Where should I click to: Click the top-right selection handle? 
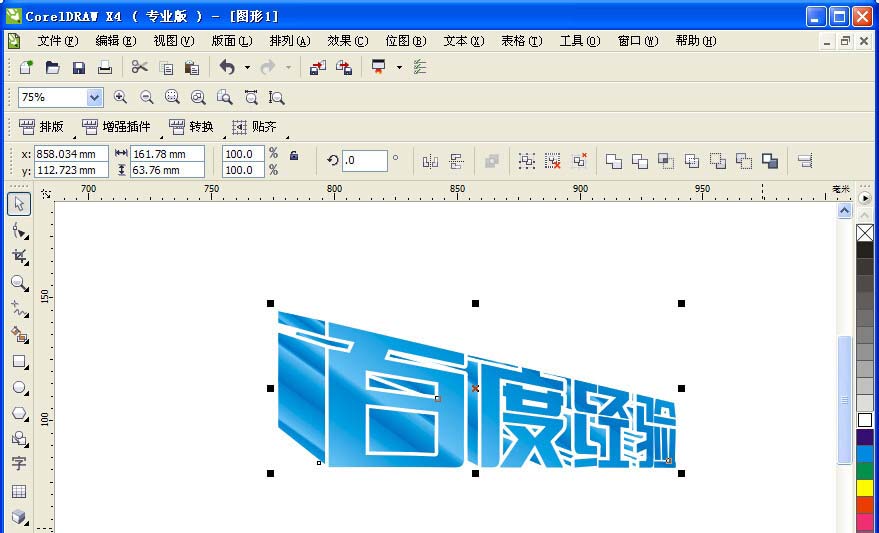682,303
